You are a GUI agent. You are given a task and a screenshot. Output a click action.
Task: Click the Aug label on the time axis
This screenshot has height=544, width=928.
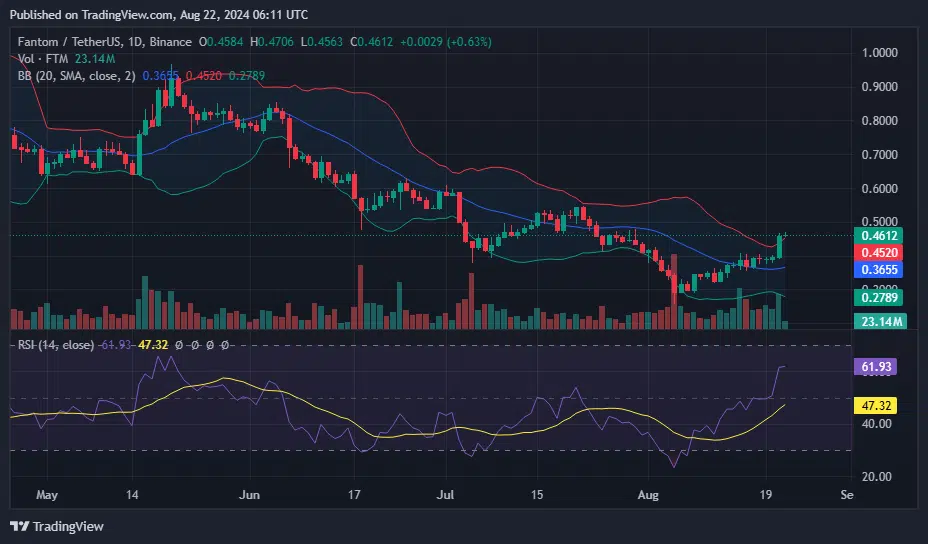[649, 494]
